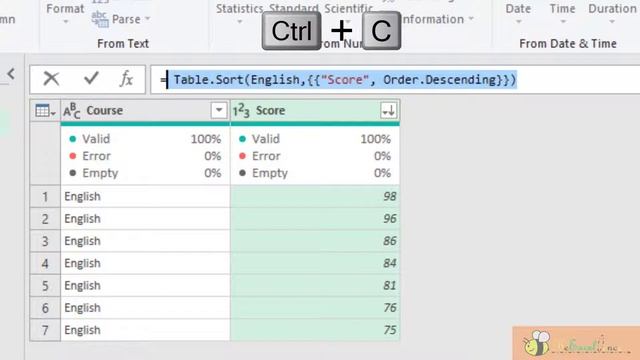
Task: Open the Score column sort dropdown
Action: (x=388, y=110)
